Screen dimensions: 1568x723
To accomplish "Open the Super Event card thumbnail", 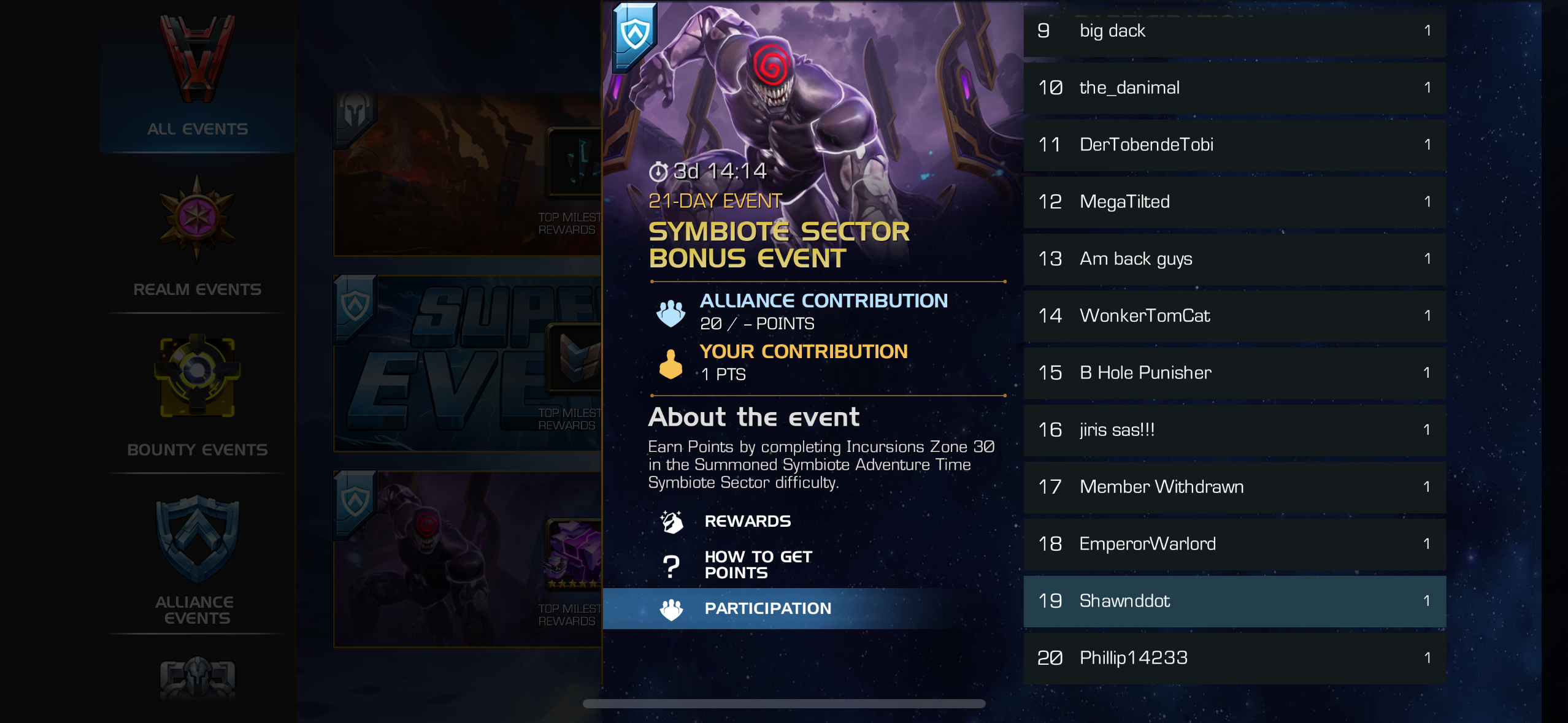I will coord(467,363).
